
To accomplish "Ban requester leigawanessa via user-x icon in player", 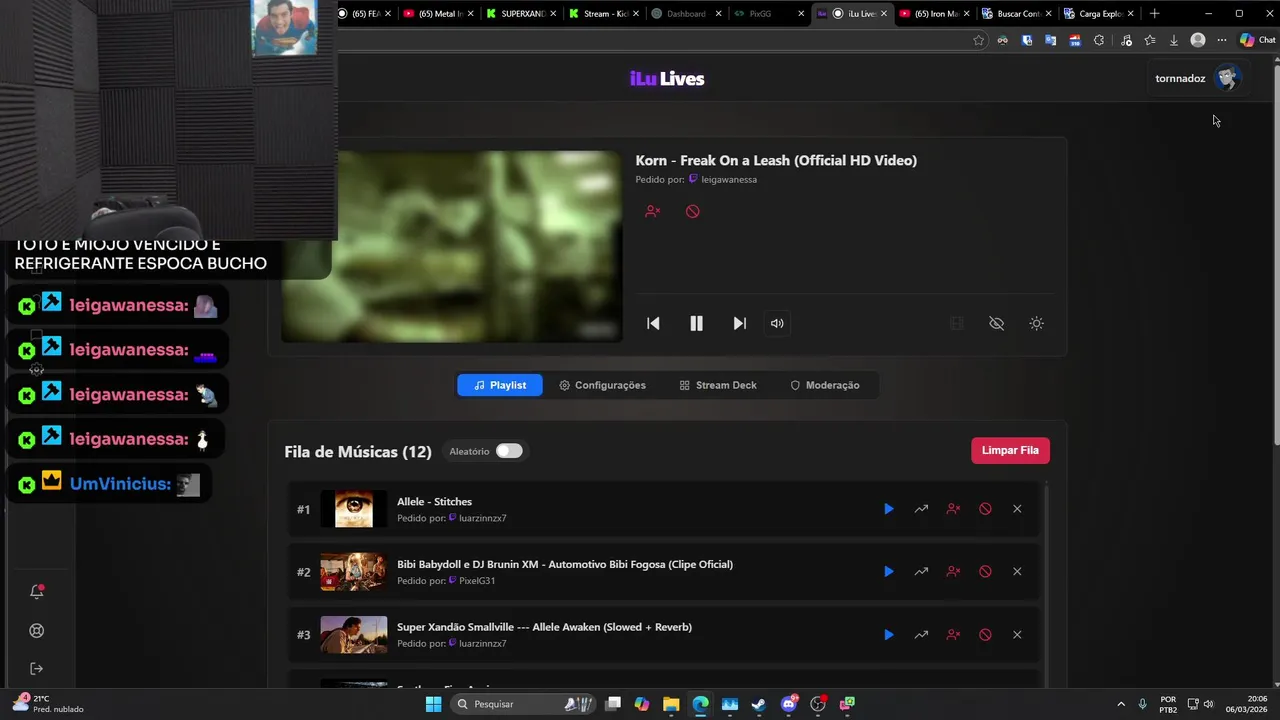I will [652, 211].
